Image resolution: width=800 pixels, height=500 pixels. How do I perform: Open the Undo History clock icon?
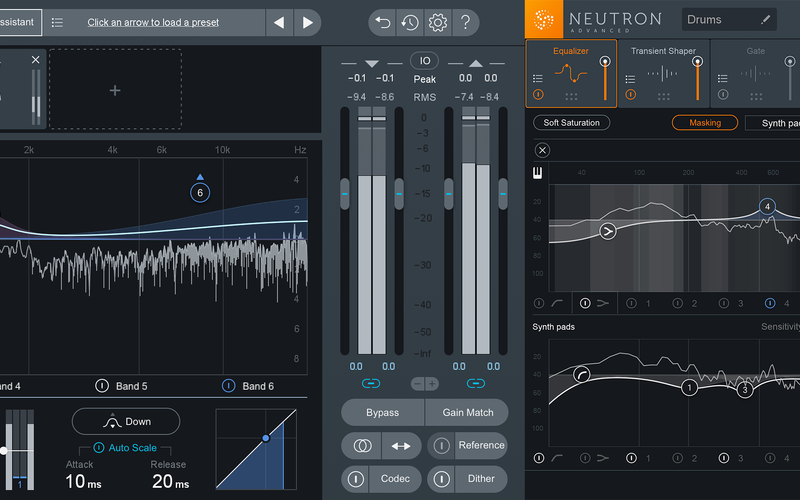410,22
